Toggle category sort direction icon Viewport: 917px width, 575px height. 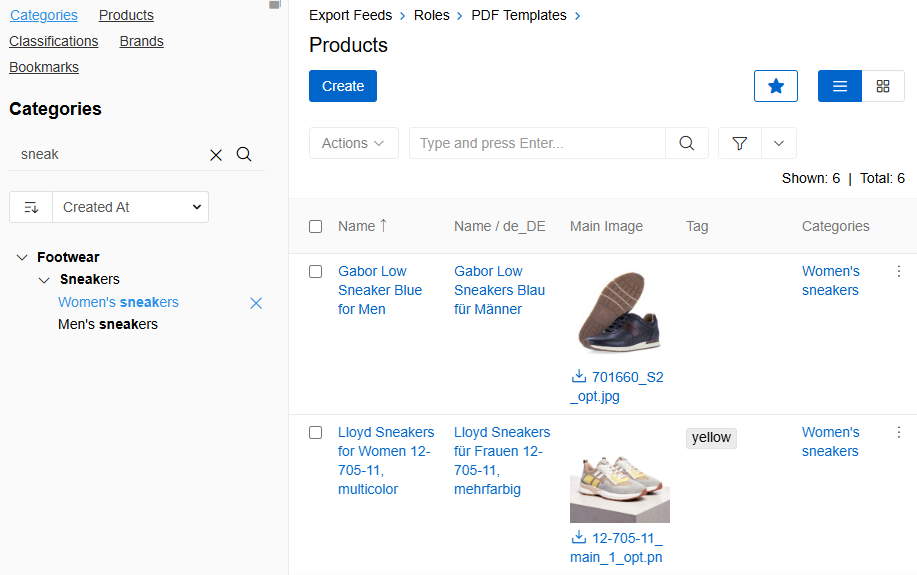(x=31, y=207)
